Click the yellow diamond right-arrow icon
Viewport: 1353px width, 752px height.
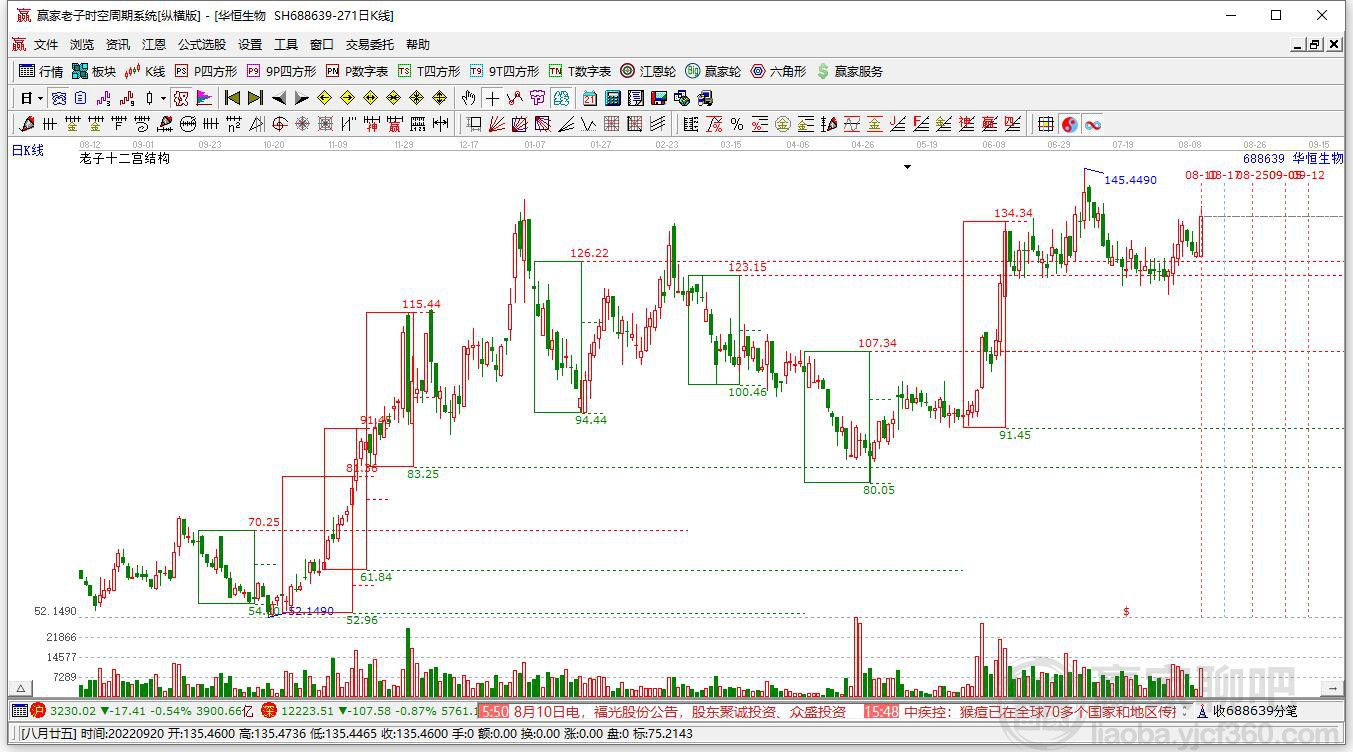pyautogui.click(x=347, y=98)
